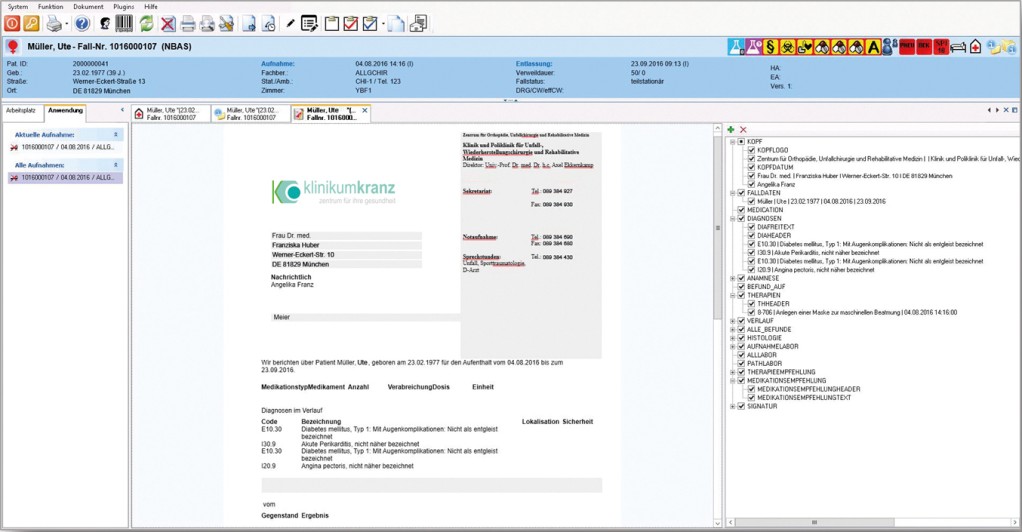Click the next-tab right arrow
This screenshot has width=1022, height=532.
coord(997,110)
